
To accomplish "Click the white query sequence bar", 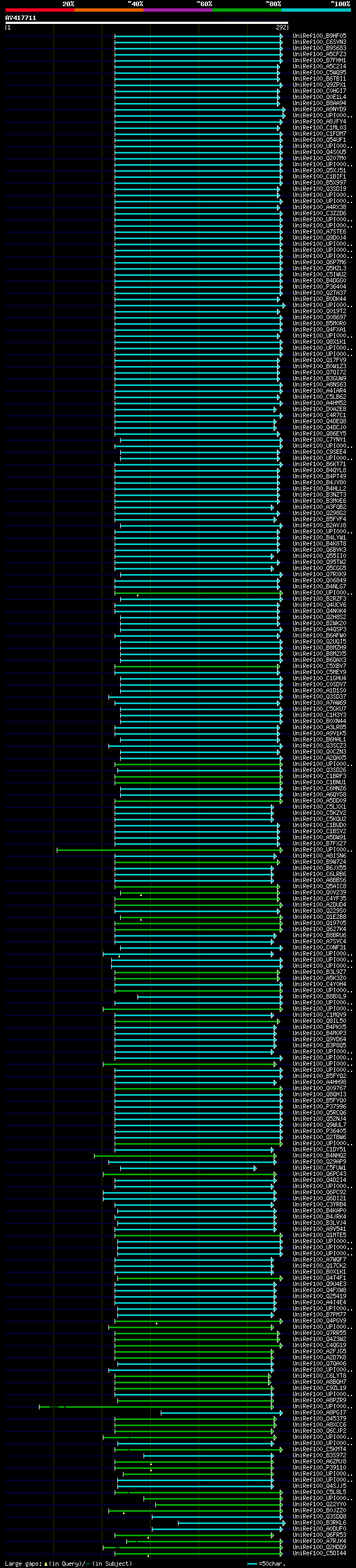I will click(147, 22).
